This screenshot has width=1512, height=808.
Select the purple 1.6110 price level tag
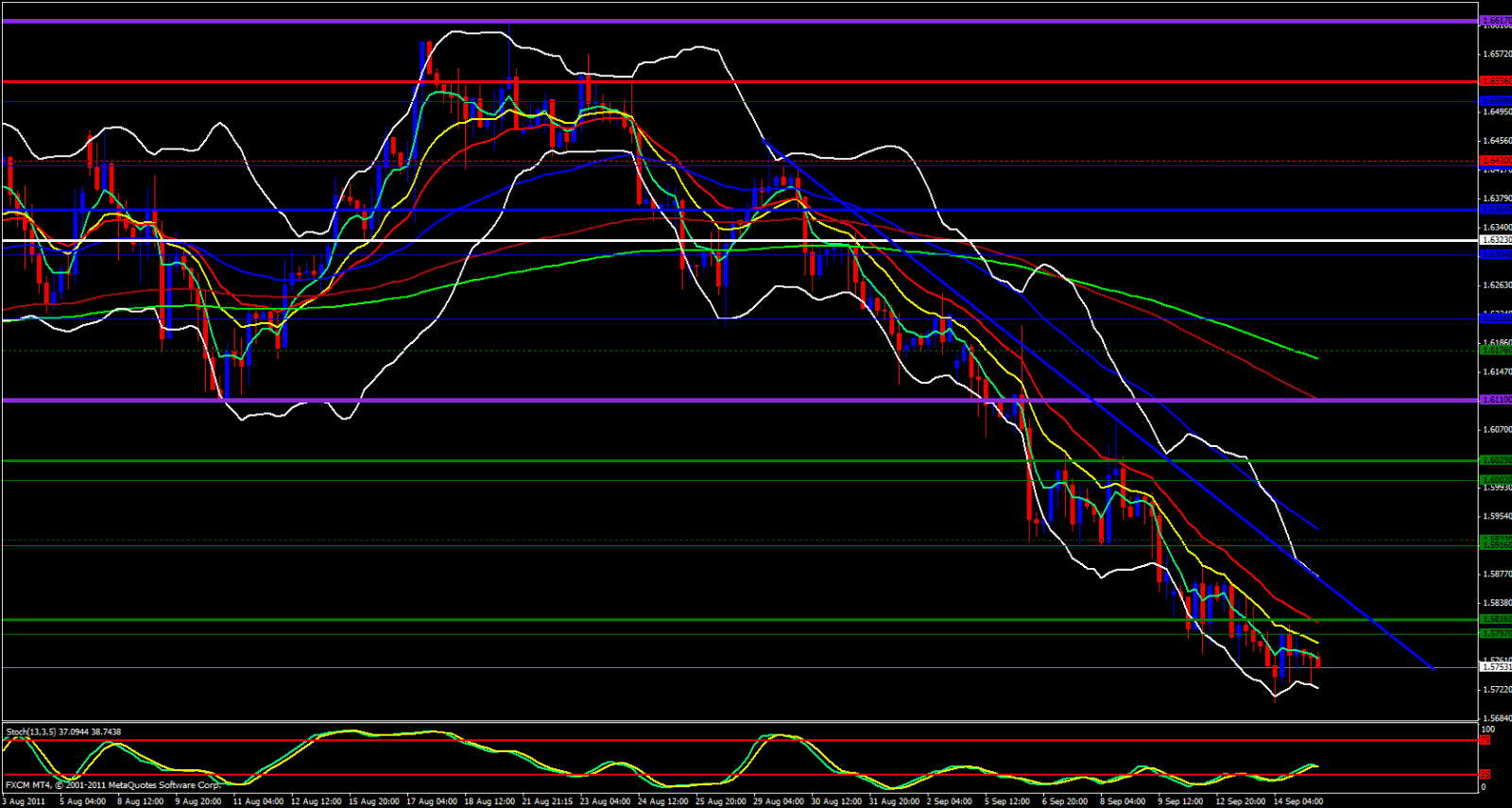(1495, 400)
